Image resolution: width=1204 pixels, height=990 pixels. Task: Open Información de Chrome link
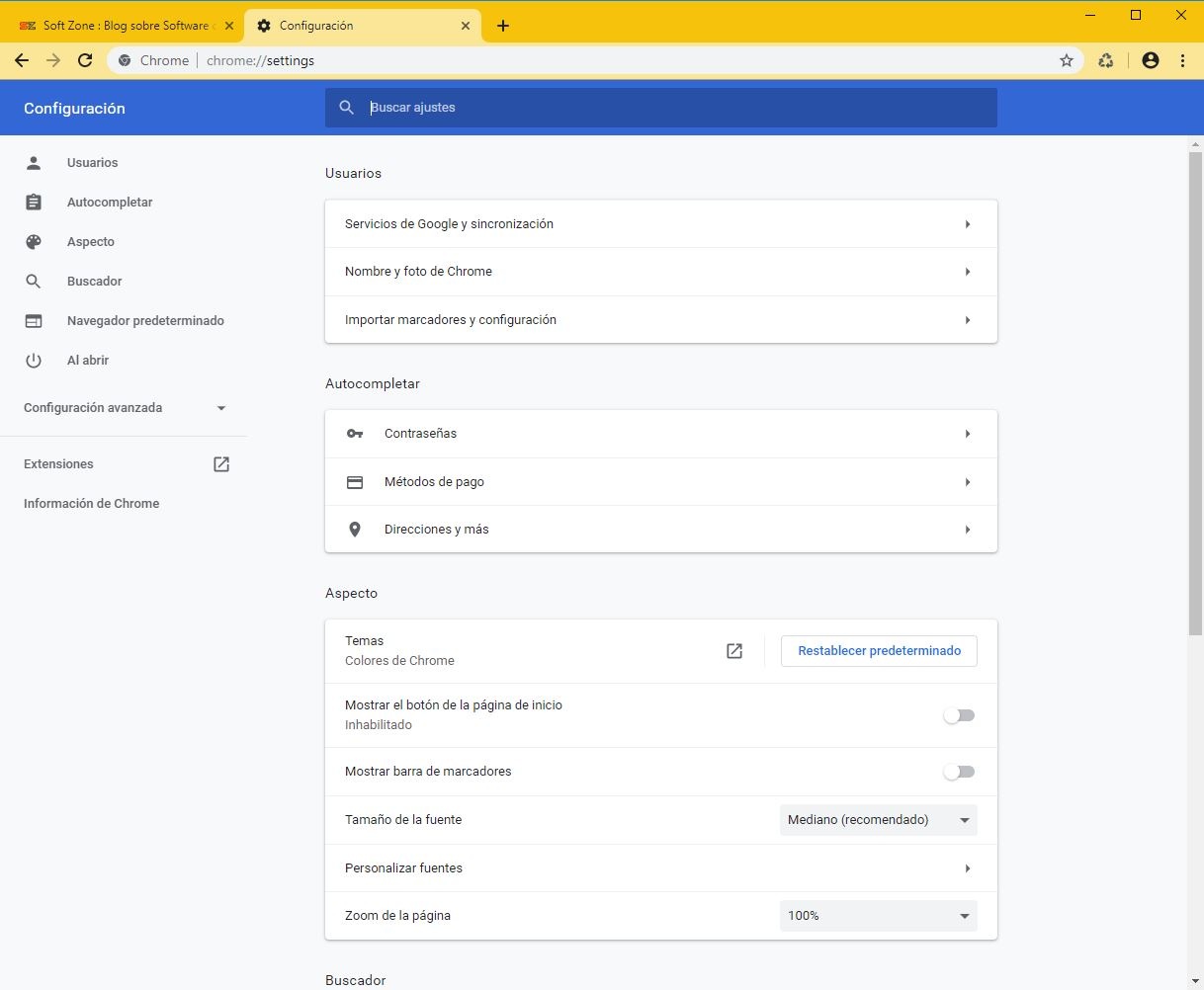click(91, 504)
